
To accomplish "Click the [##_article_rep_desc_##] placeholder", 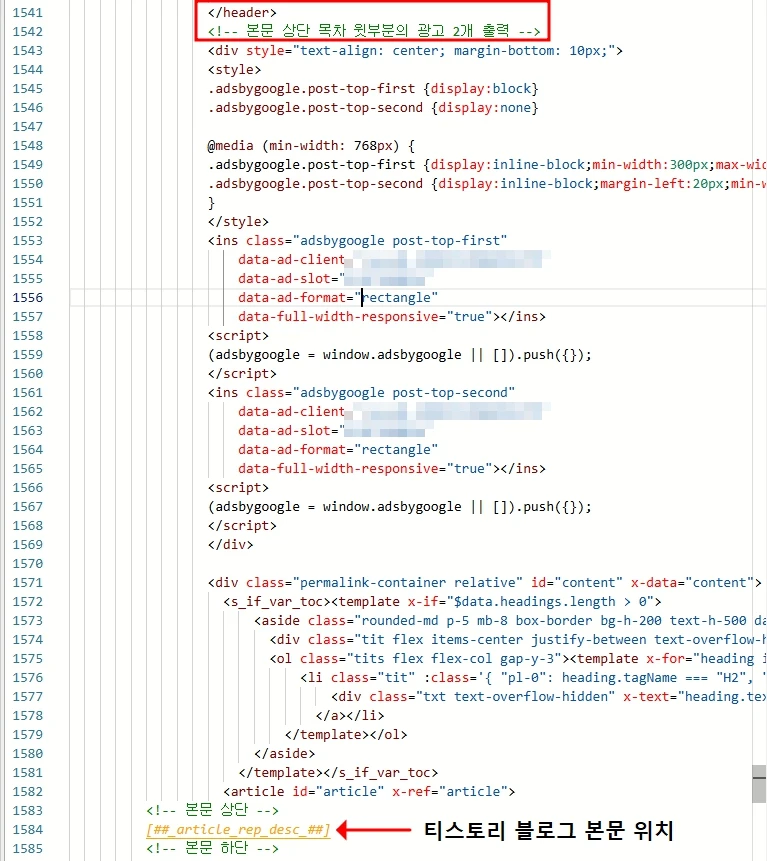I will tap(238, 830).
